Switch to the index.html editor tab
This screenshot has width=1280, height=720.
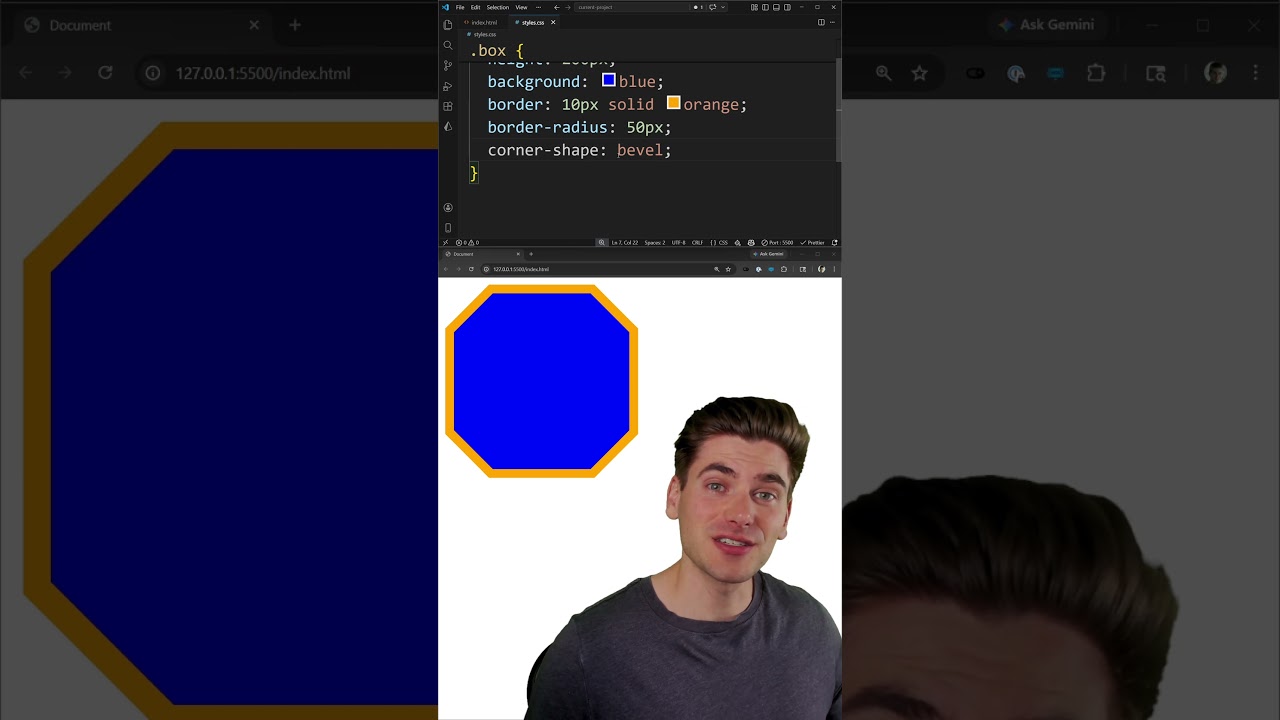484,22
